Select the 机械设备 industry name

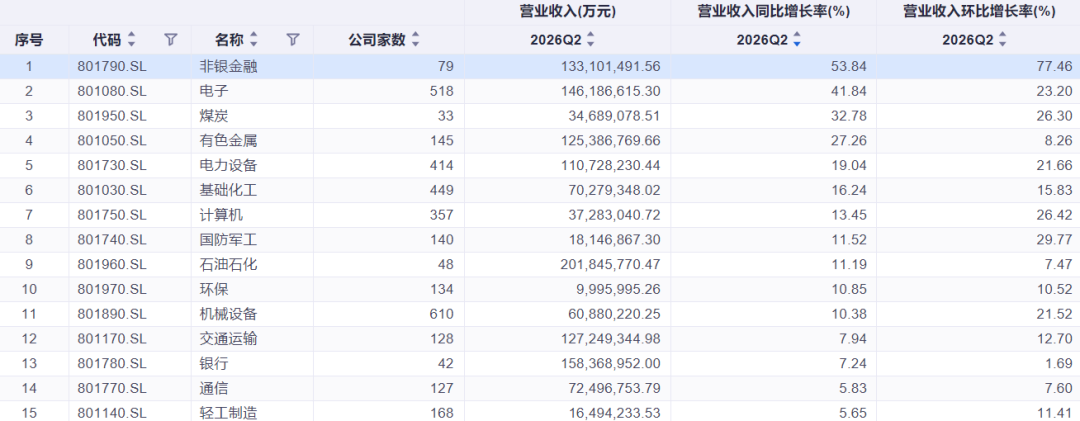(229, 314)
